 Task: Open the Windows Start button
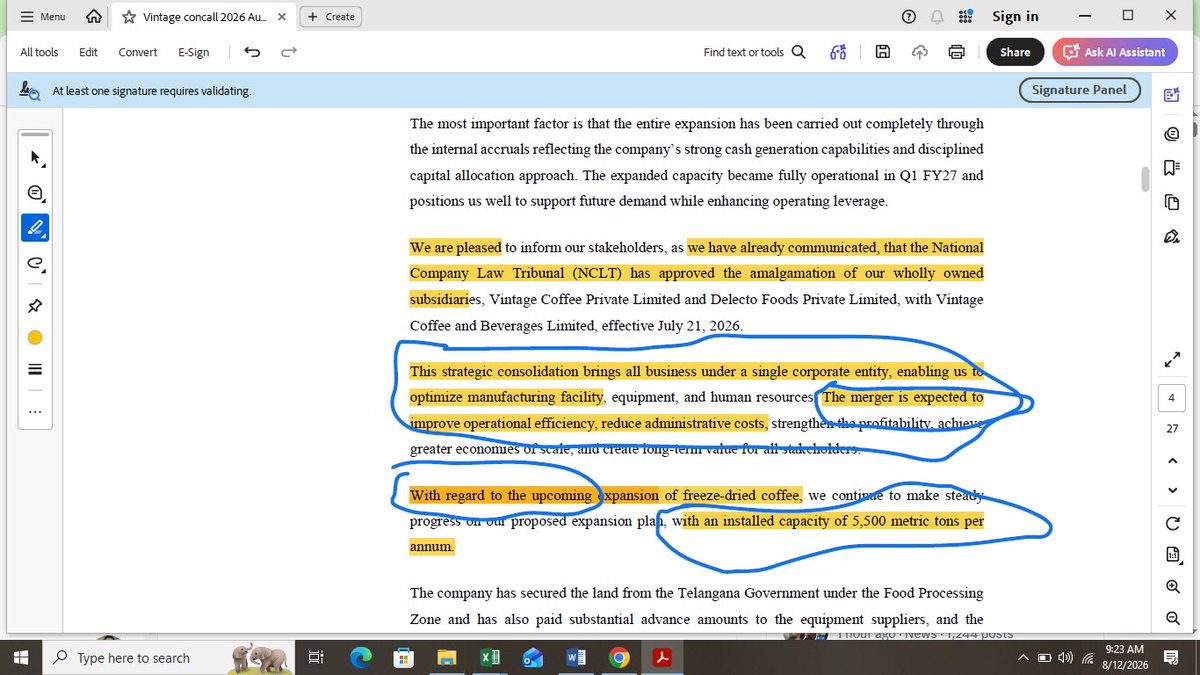coord(20,657)
